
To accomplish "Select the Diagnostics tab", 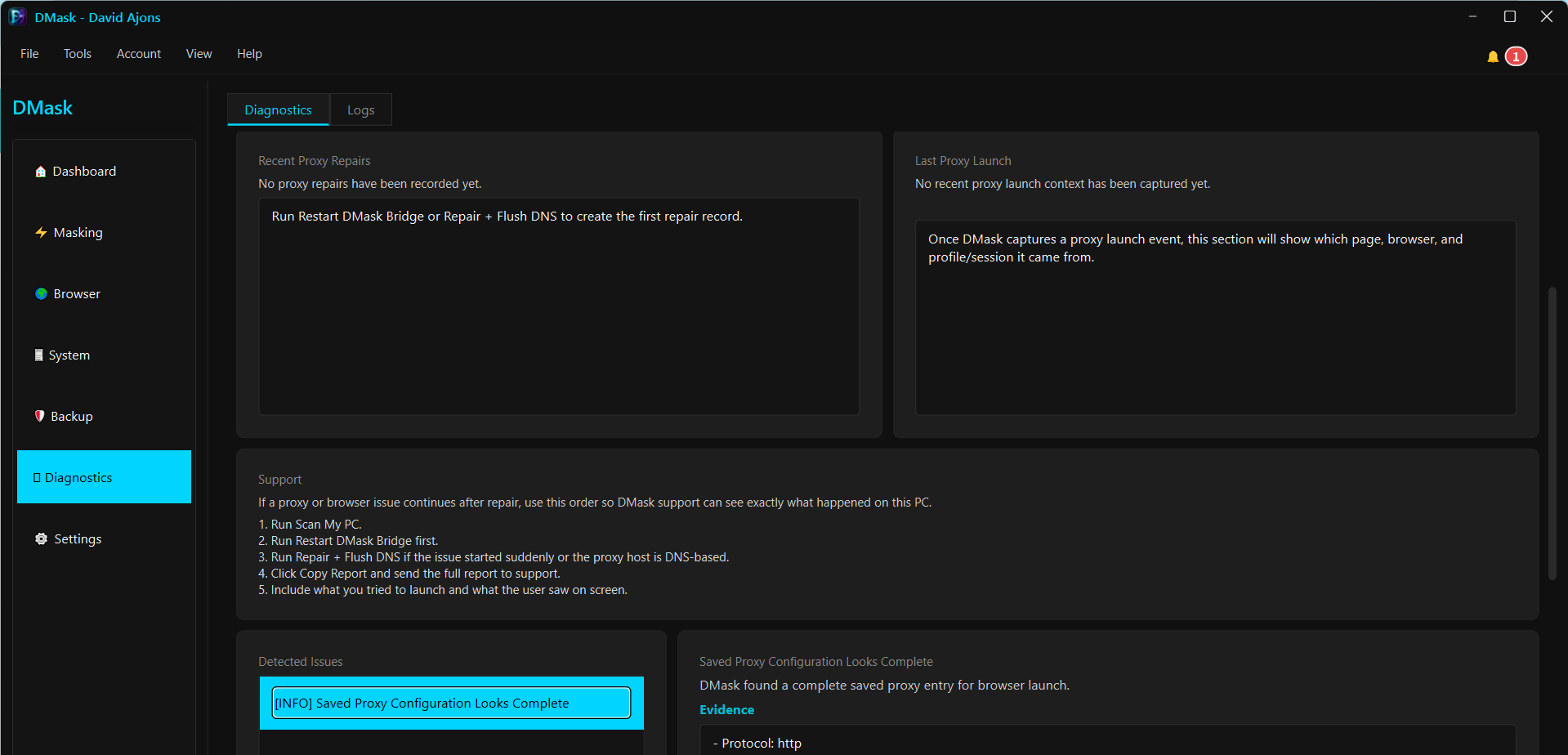I will point(278,109).
